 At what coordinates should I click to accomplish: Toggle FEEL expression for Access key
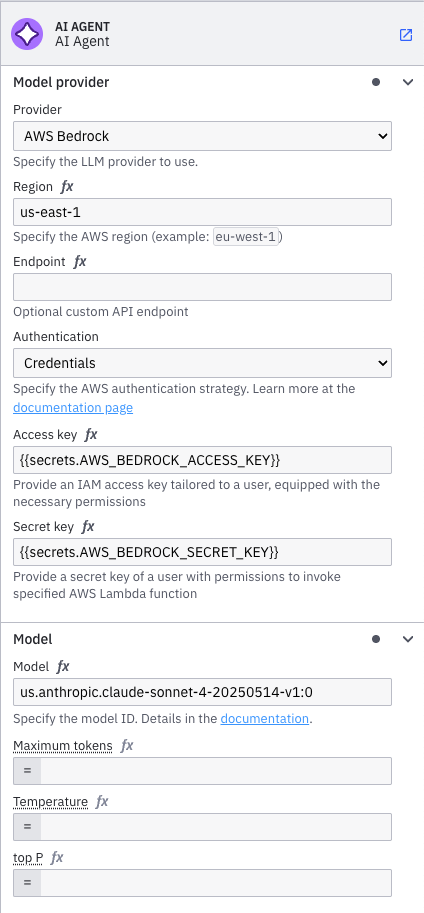(91, 435)
